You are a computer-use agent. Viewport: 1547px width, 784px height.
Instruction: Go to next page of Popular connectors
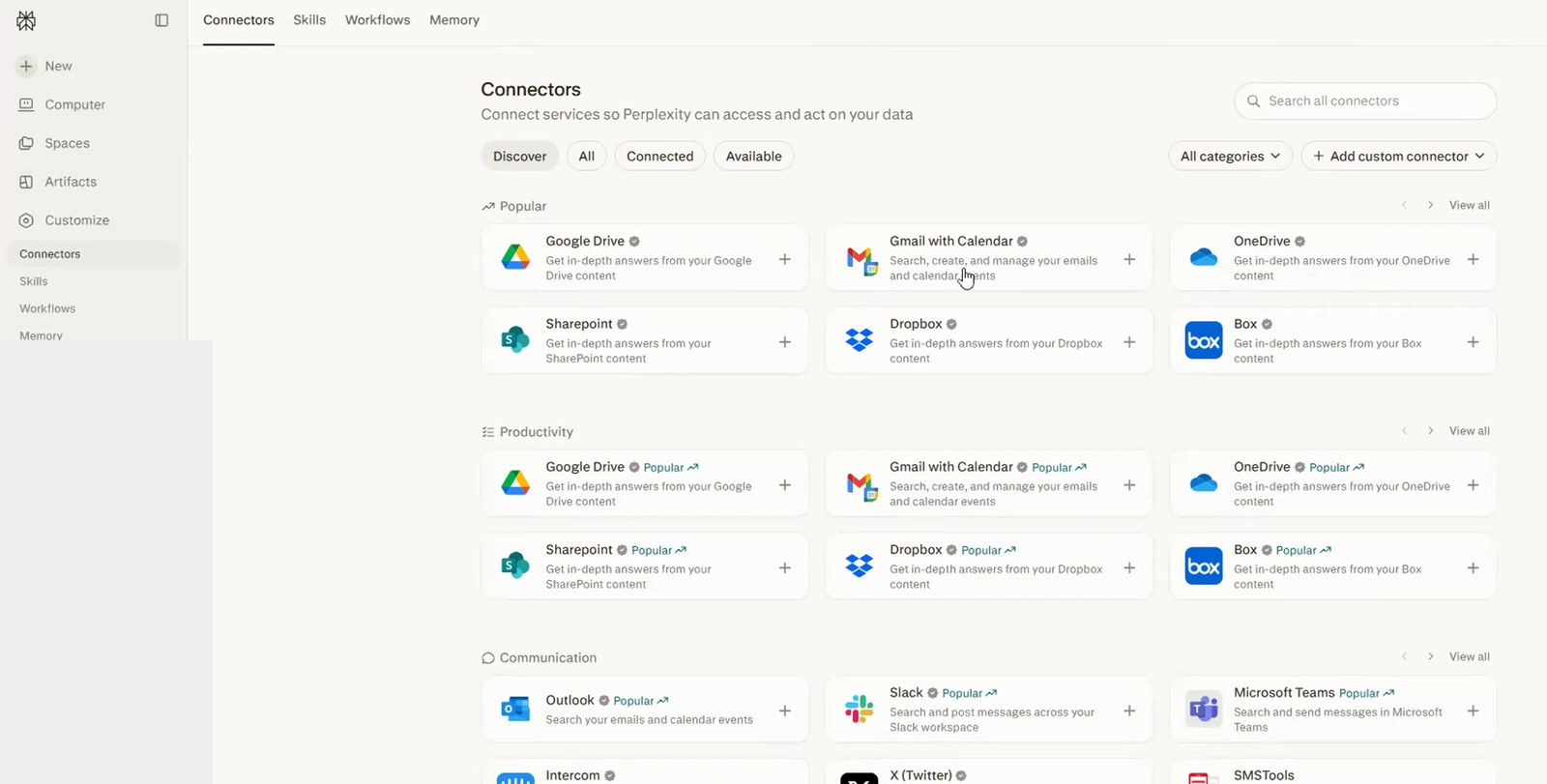(x=1431, y=205)
